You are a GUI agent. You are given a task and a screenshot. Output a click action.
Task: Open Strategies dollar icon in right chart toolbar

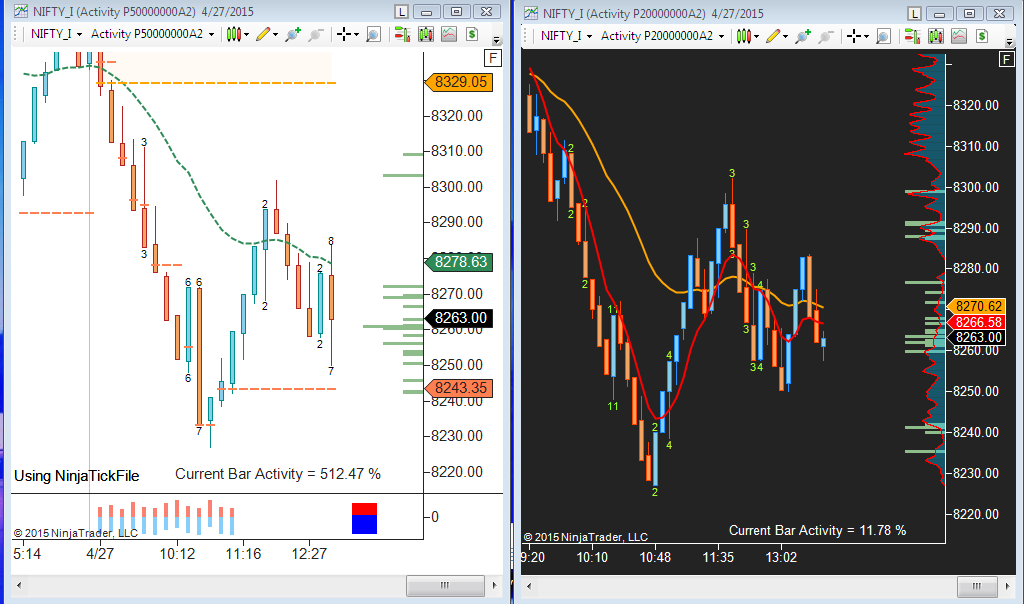[x=982, y=36]
